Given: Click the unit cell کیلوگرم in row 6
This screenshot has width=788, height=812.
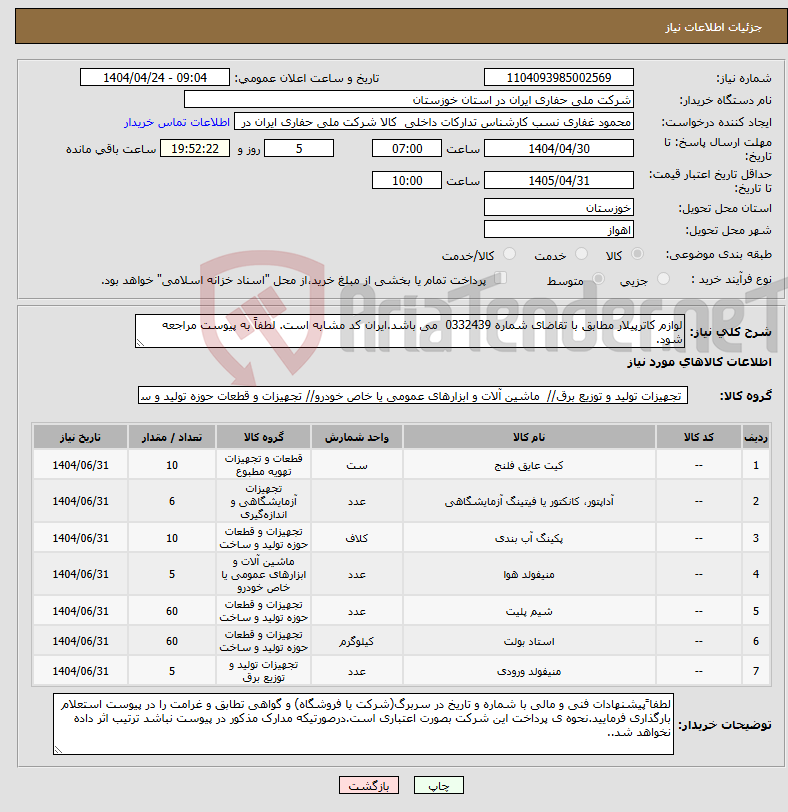Looking at the screenshot, I should tap(357, 641).
